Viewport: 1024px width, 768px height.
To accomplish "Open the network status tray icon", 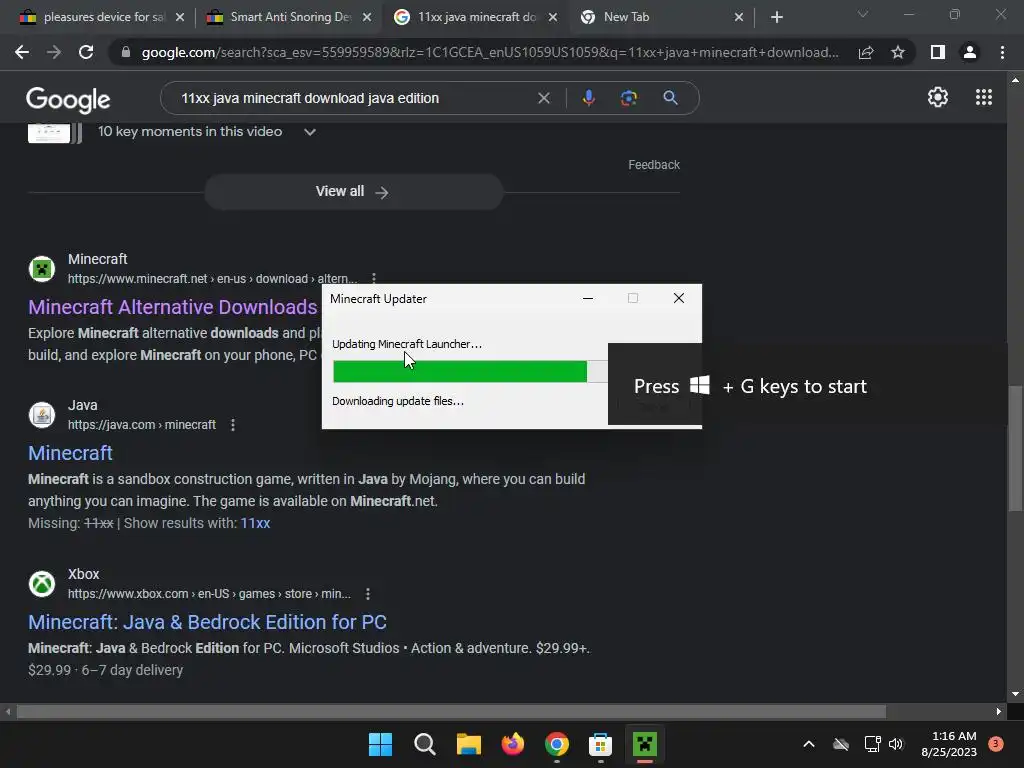I will point(872,744).
